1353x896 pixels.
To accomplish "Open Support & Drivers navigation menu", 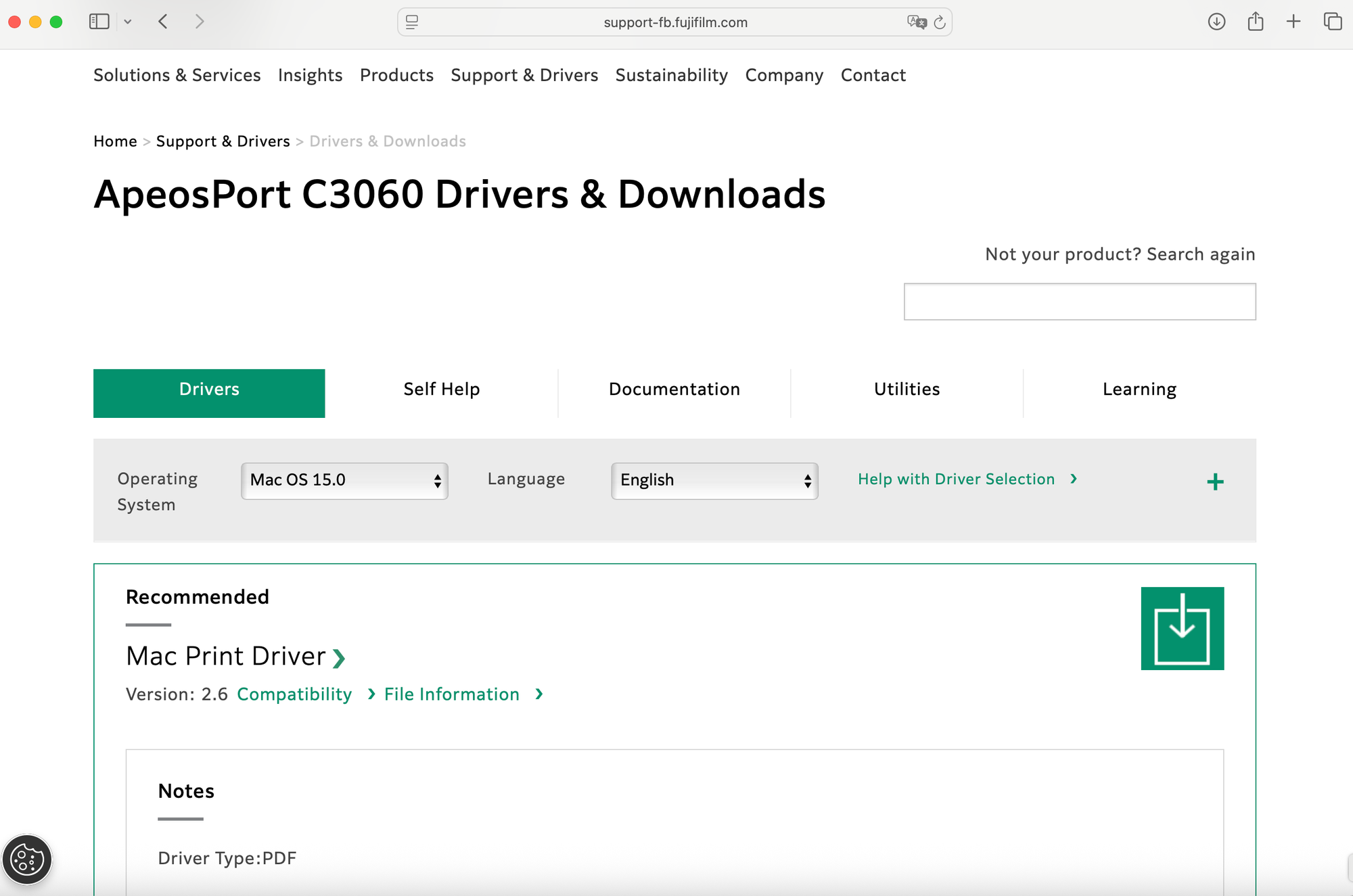I will click(524, 75).
